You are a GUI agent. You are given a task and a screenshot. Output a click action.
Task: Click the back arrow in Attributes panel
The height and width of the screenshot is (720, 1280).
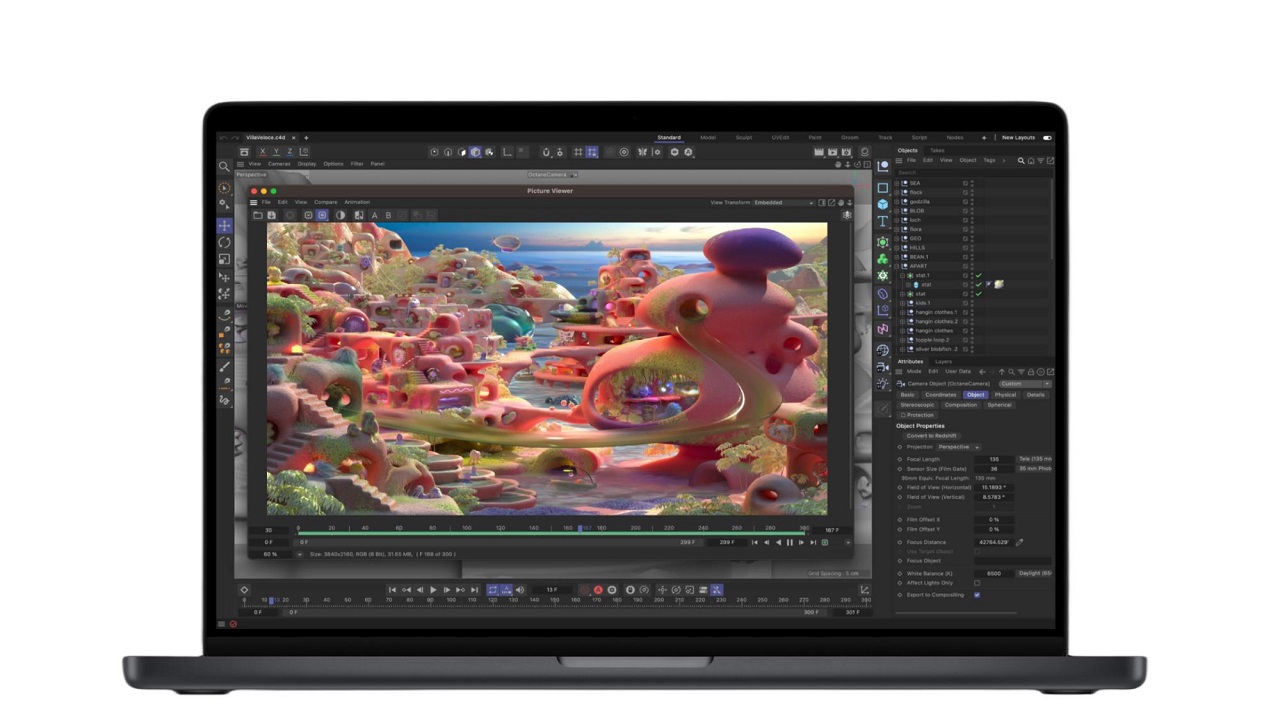(x=982, y=371)
